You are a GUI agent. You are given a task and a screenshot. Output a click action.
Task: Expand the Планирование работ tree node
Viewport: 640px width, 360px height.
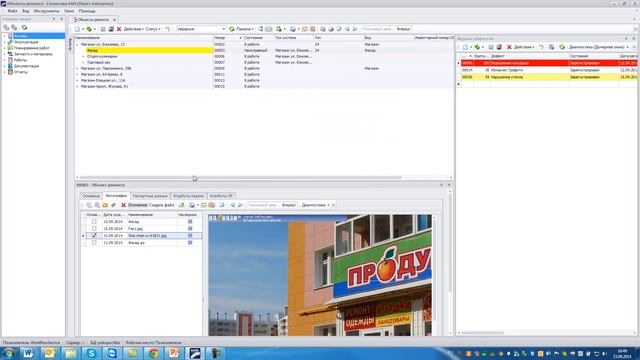(x=4, y=48)
